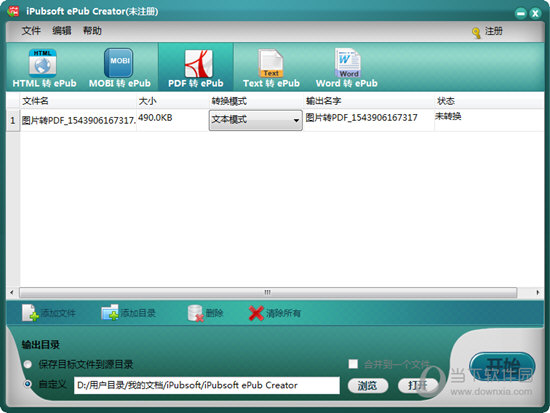The height and width of the screenshot is (413, 550).
Task: Click the 添加文件 add file icon
Action: [30, 313]
